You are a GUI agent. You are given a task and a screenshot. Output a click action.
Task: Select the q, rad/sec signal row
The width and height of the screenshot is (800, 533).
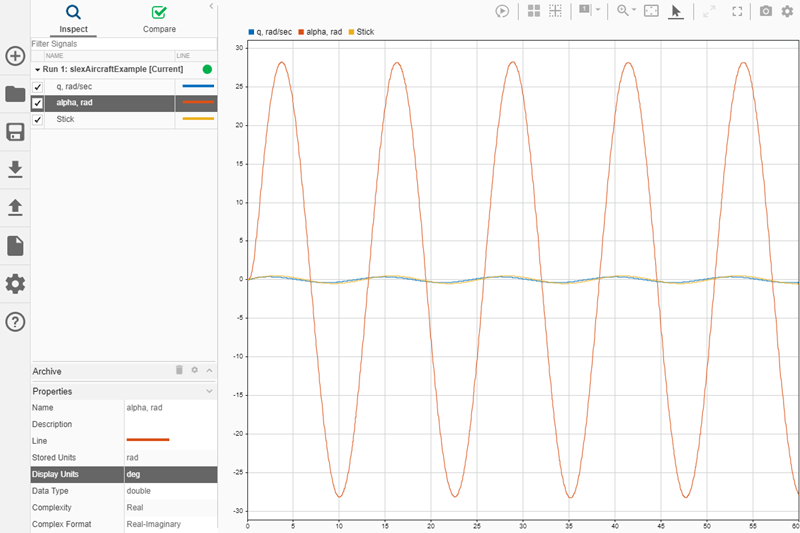(x=124, y=87)
